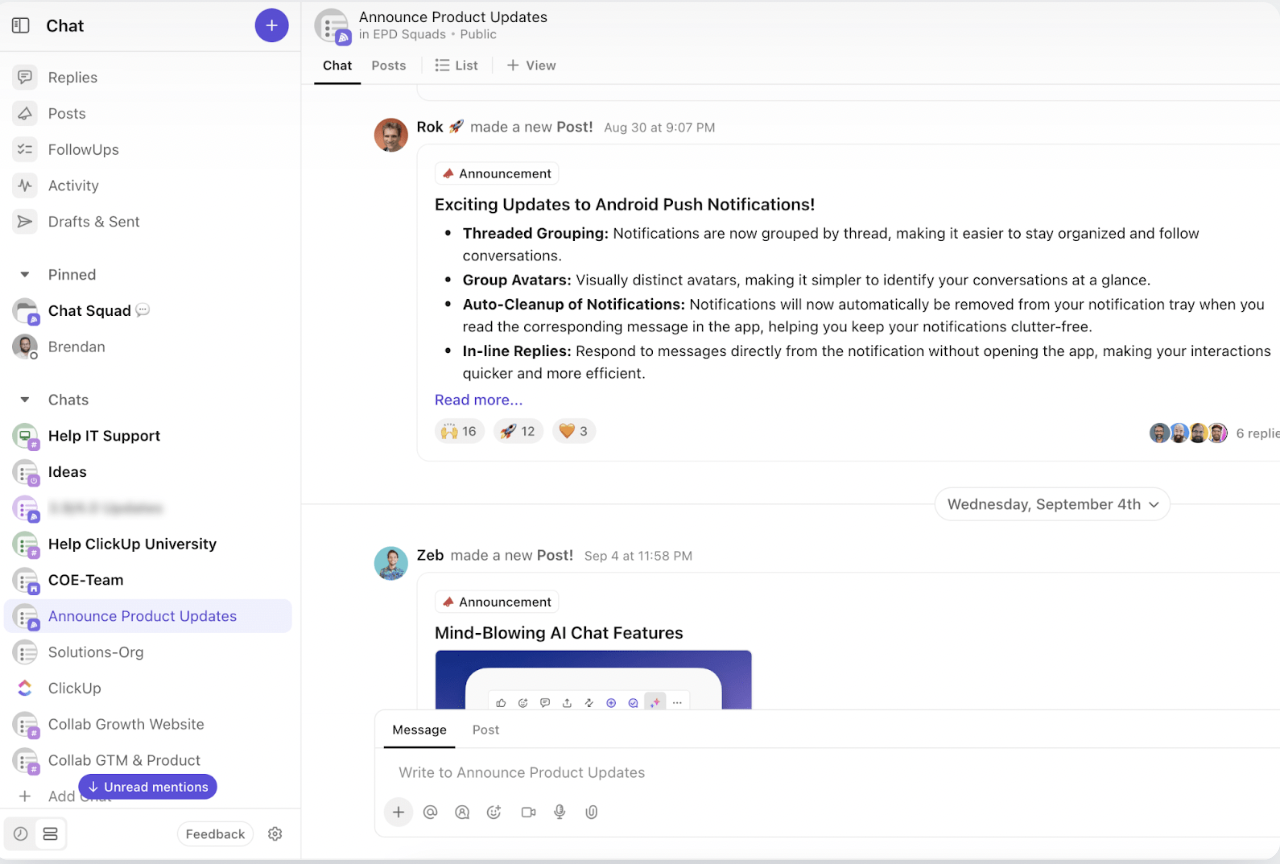
Task: Toggle the raised hands reaction with 16
Action: [x=460, y=431]
